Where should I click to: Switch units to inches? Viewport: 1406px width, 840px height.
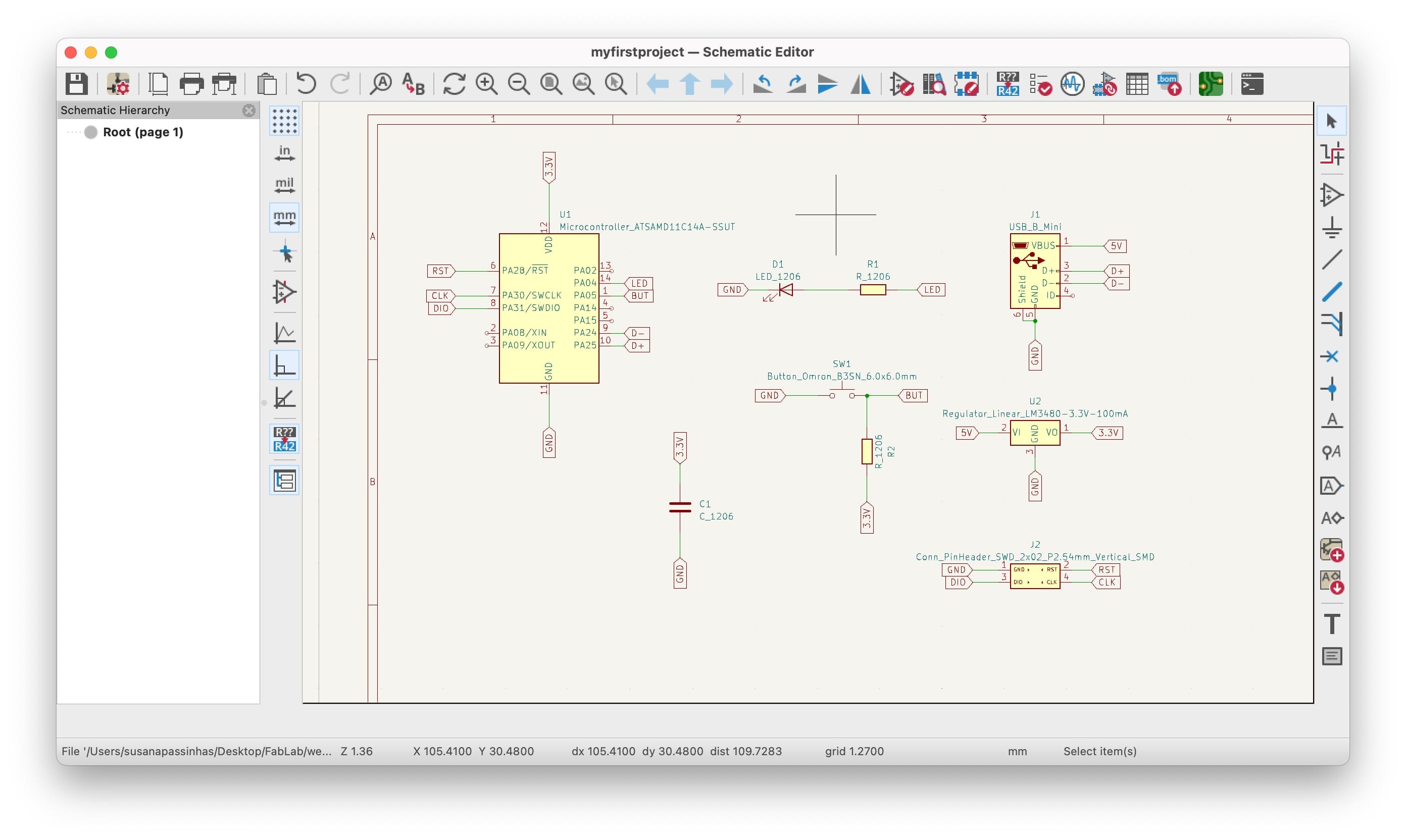tap(284, 153)
